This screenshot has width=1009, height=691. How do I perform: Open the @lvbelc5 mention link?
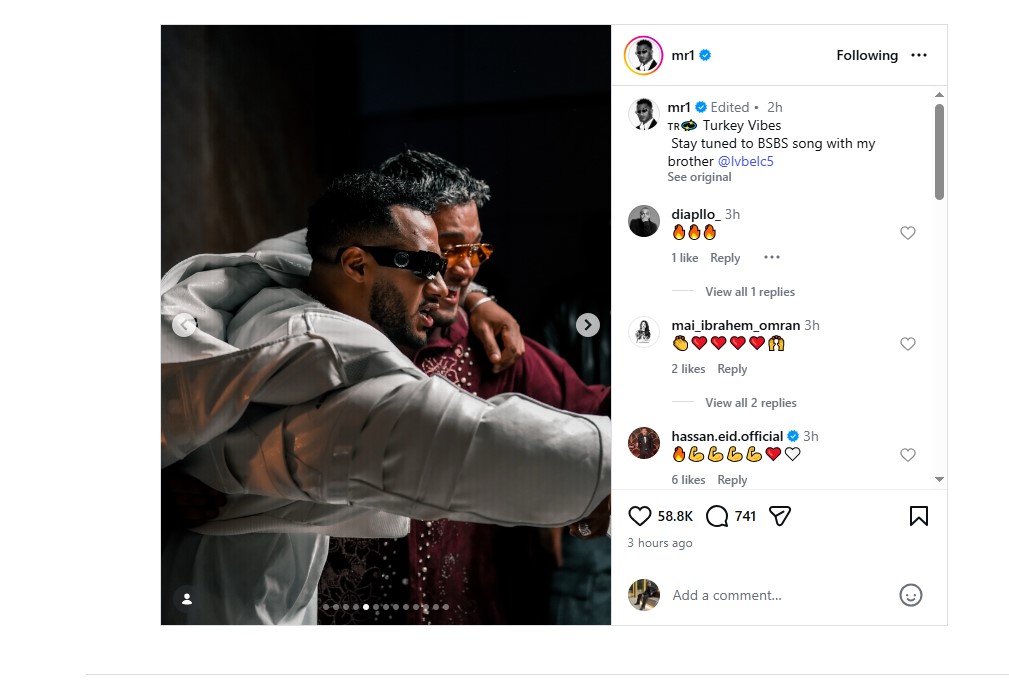pos(746,161)
